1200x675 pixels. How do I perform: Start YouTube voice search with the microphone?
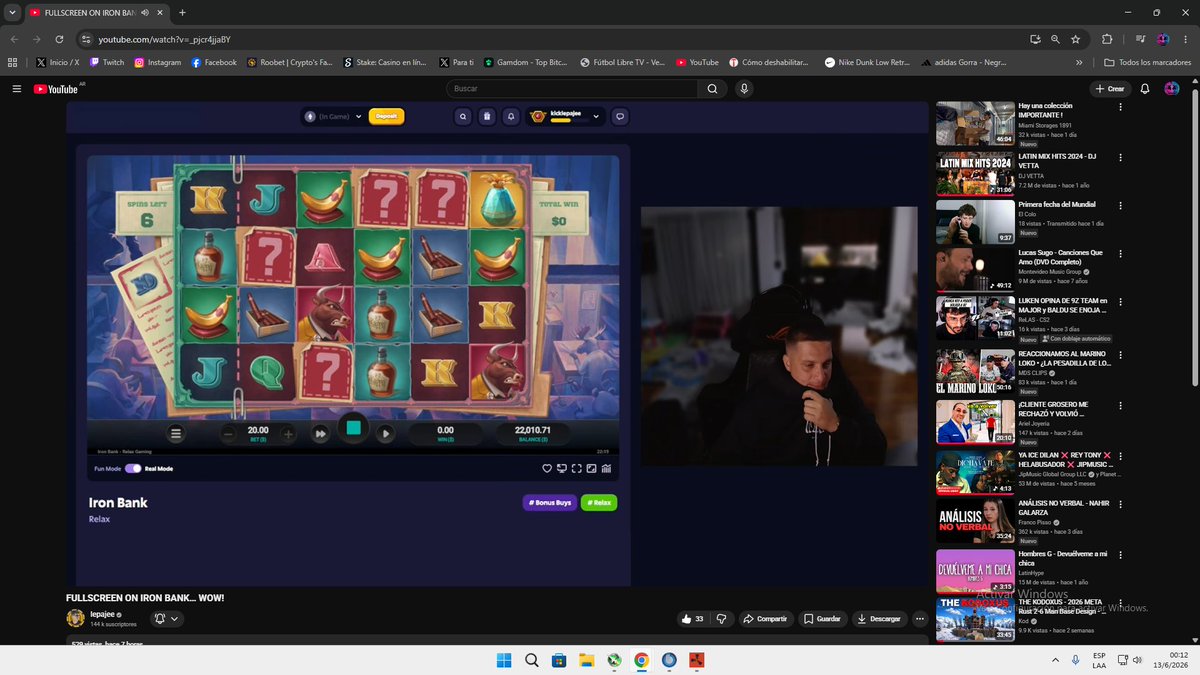click(x=744, y=89)
